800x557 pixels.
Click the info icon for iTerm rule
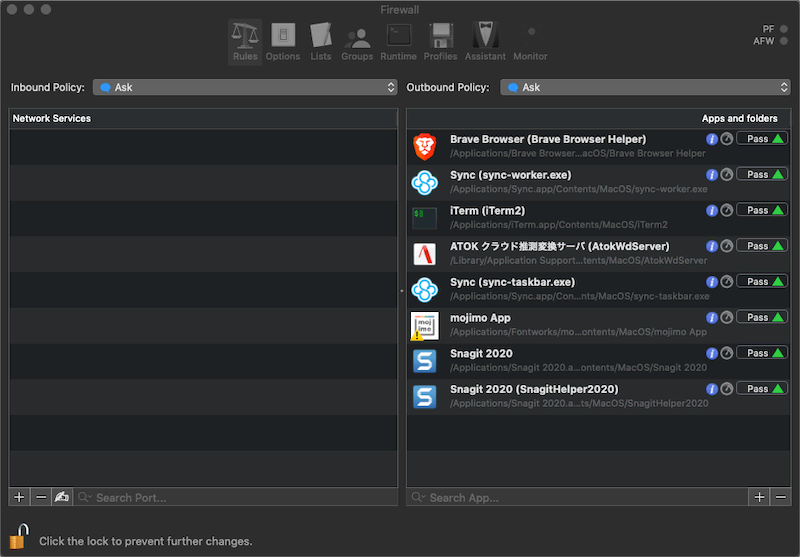pyautogui.click(x=712, y=211)
